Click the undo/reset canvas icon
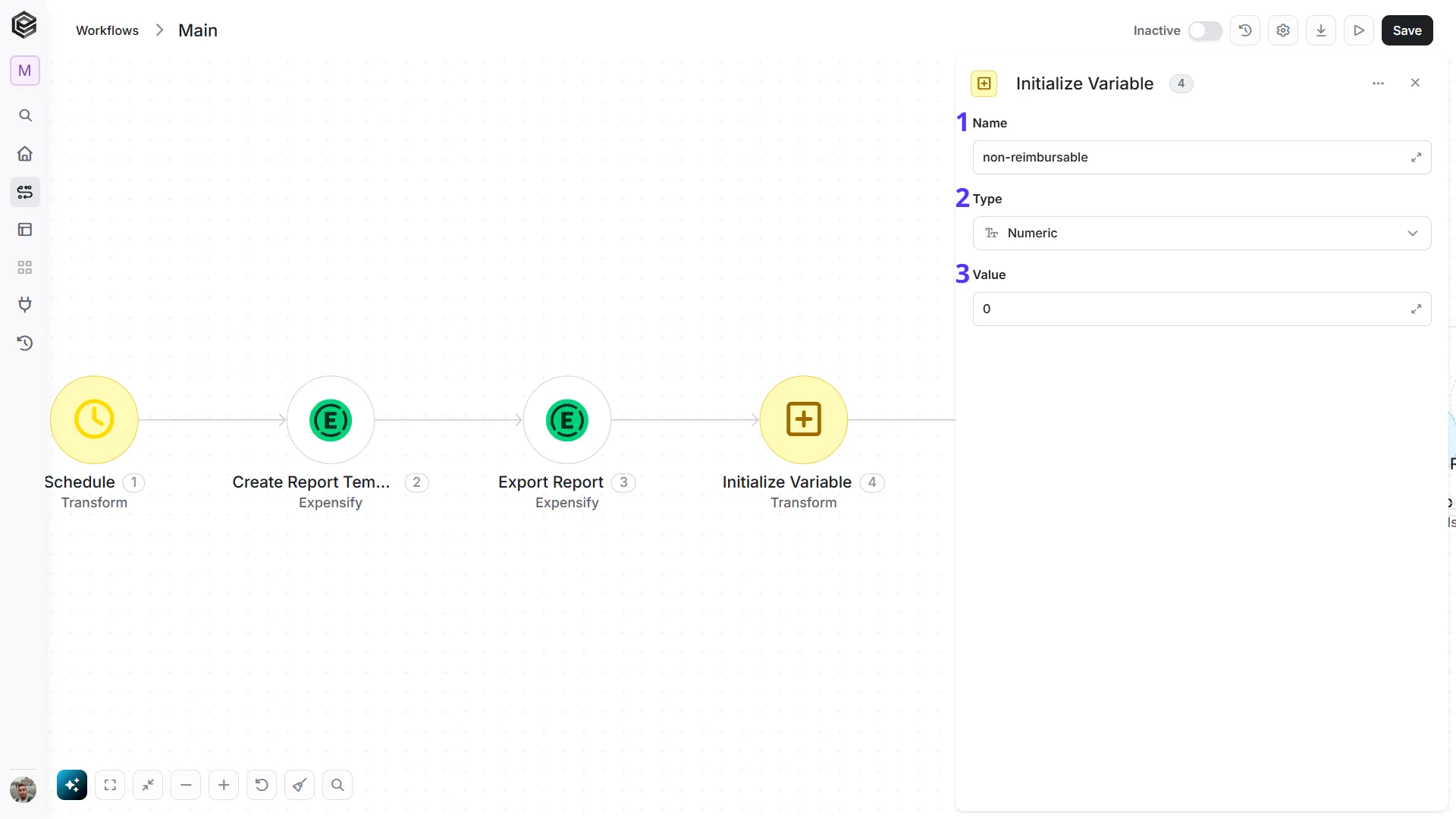 pyautogui.click(x=262, y=785)
